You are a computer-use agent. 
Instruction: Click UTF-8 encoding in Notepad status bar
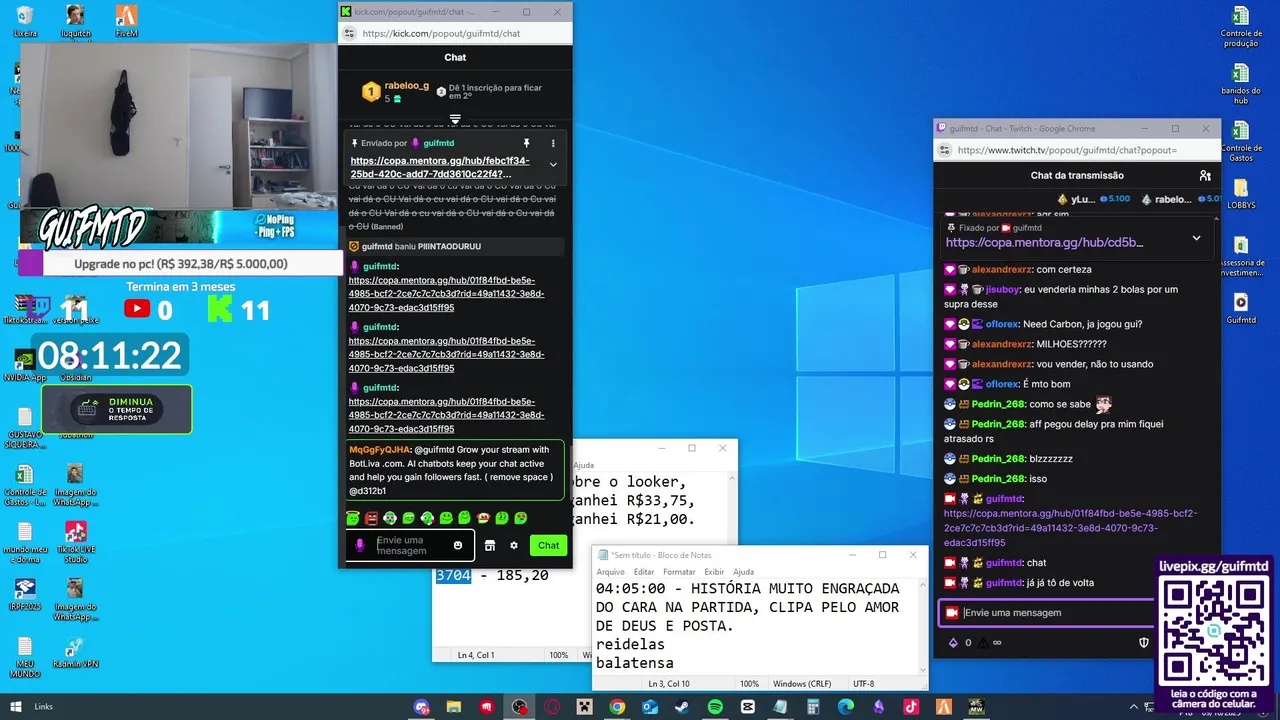pos(864,684)
